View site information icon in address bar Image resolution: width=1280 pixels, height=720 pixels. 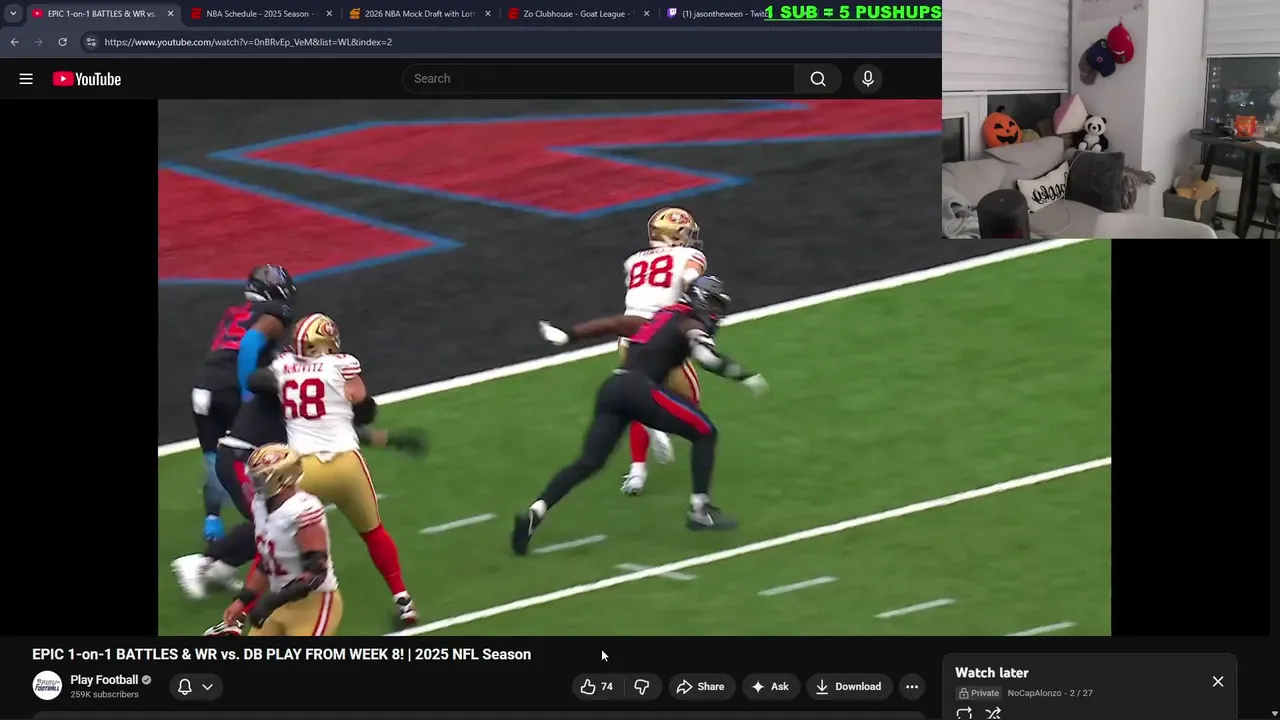click(x=91, y=42)
